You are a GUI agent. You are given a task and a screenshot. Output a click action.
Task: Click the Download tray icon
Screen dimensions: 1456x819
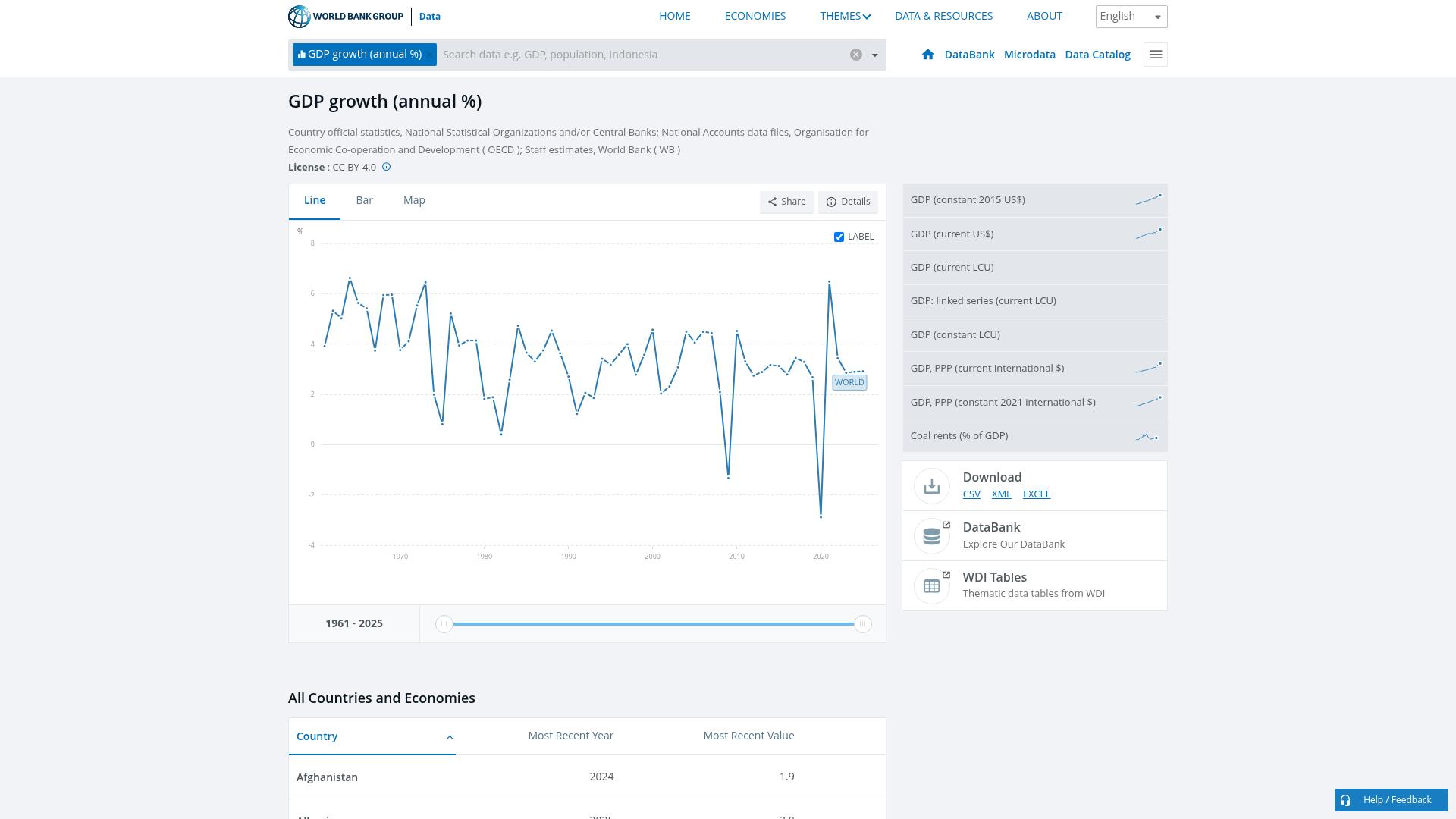click(x=932, y=486)
